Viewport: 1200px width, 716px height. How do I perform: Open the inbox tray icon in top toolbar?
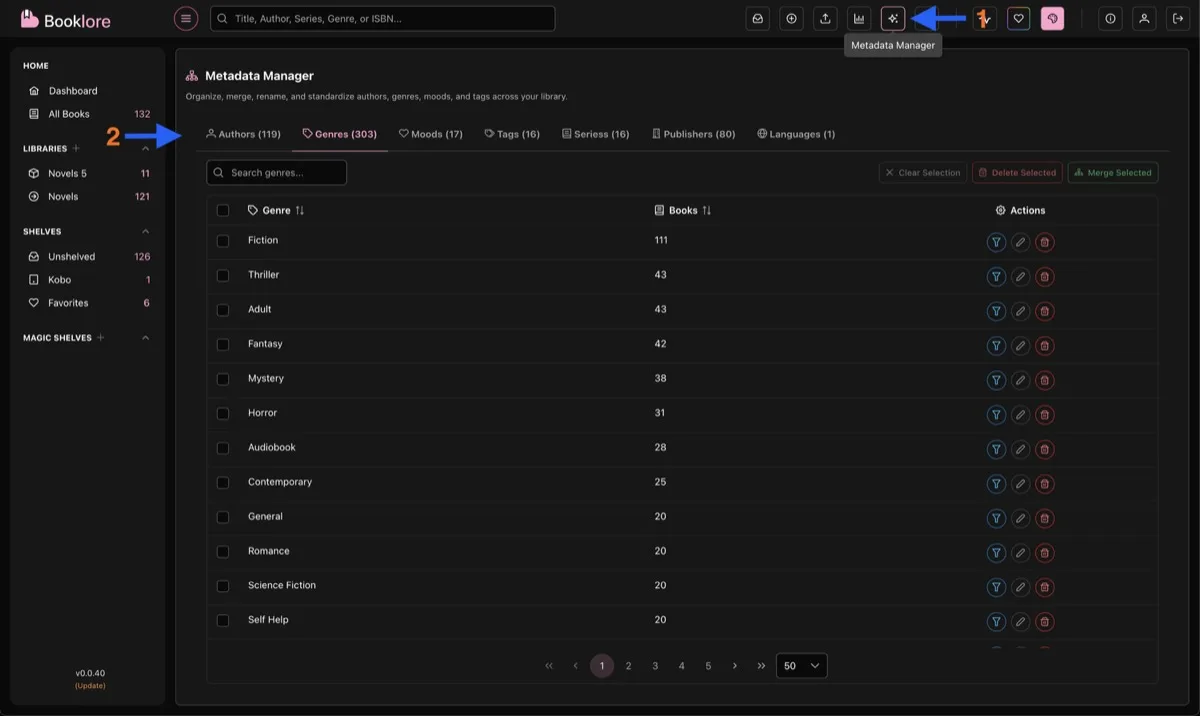coord(758,18)
